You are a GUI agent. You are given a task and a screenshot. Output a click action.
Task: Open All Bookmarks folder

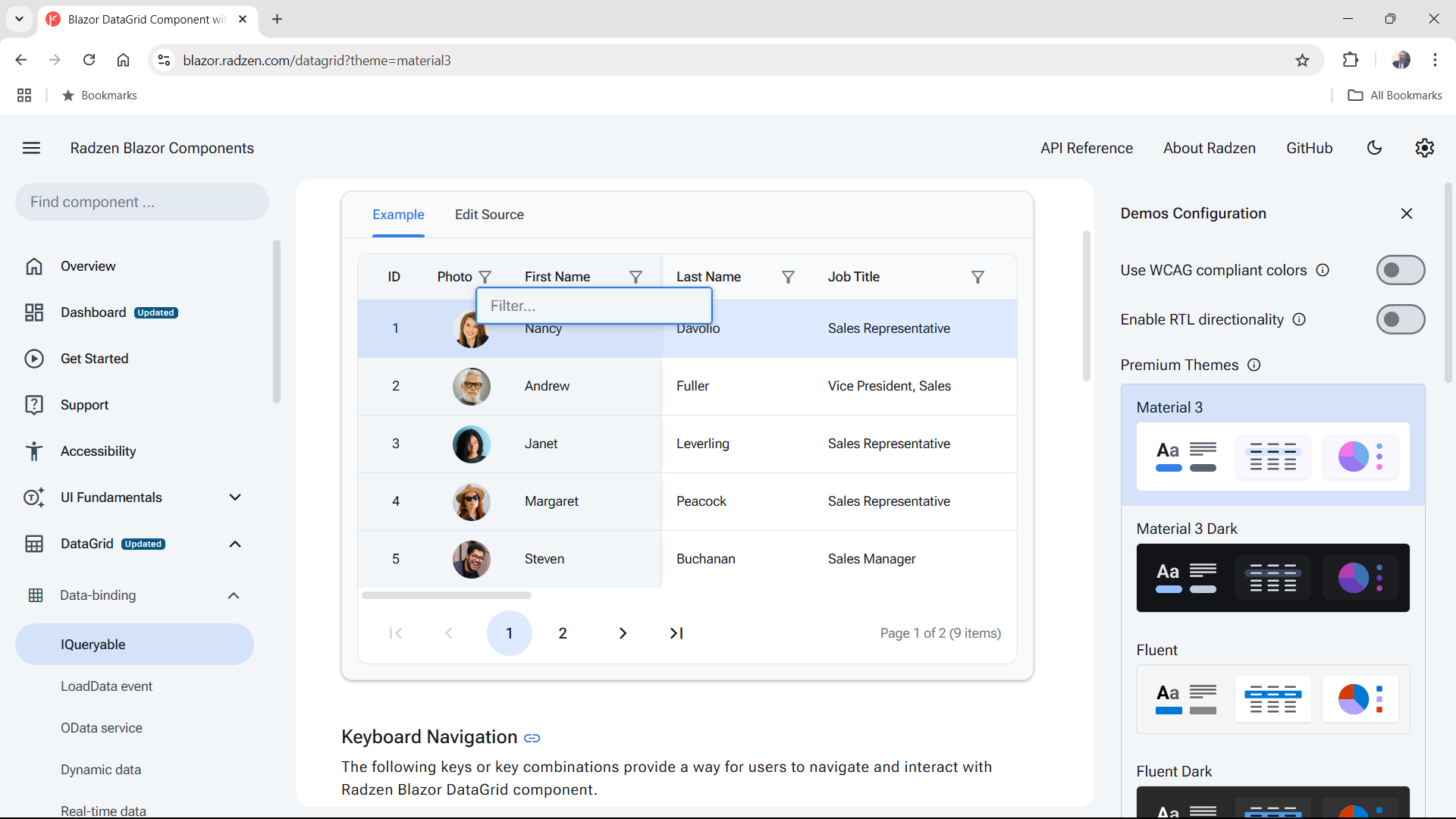pyautogui.click(x=1395, y=96)
